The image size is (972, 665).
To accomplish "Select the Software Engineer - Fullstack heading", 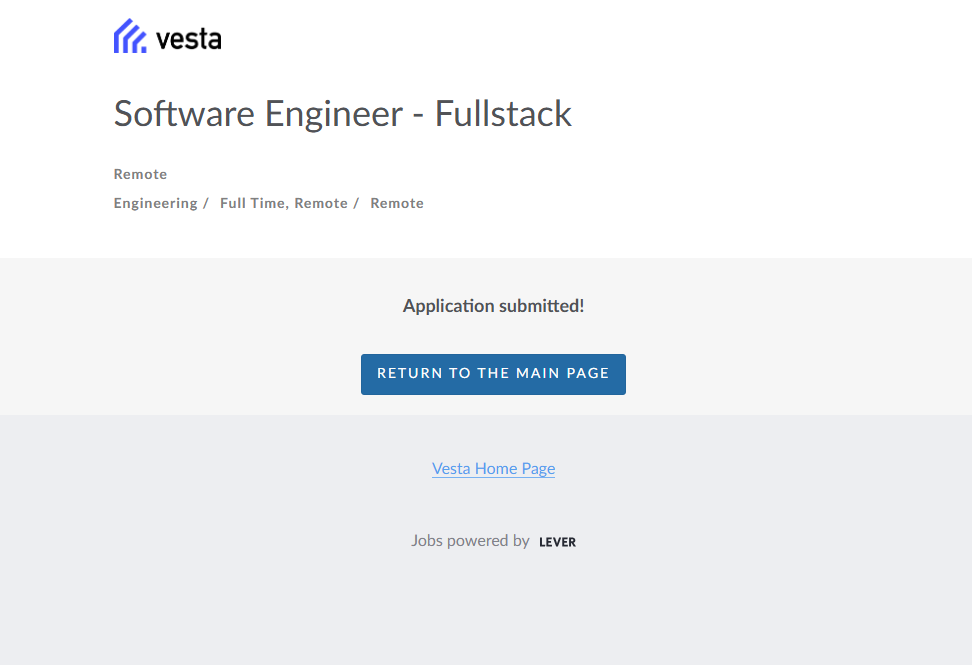I will tap(342, 114).
